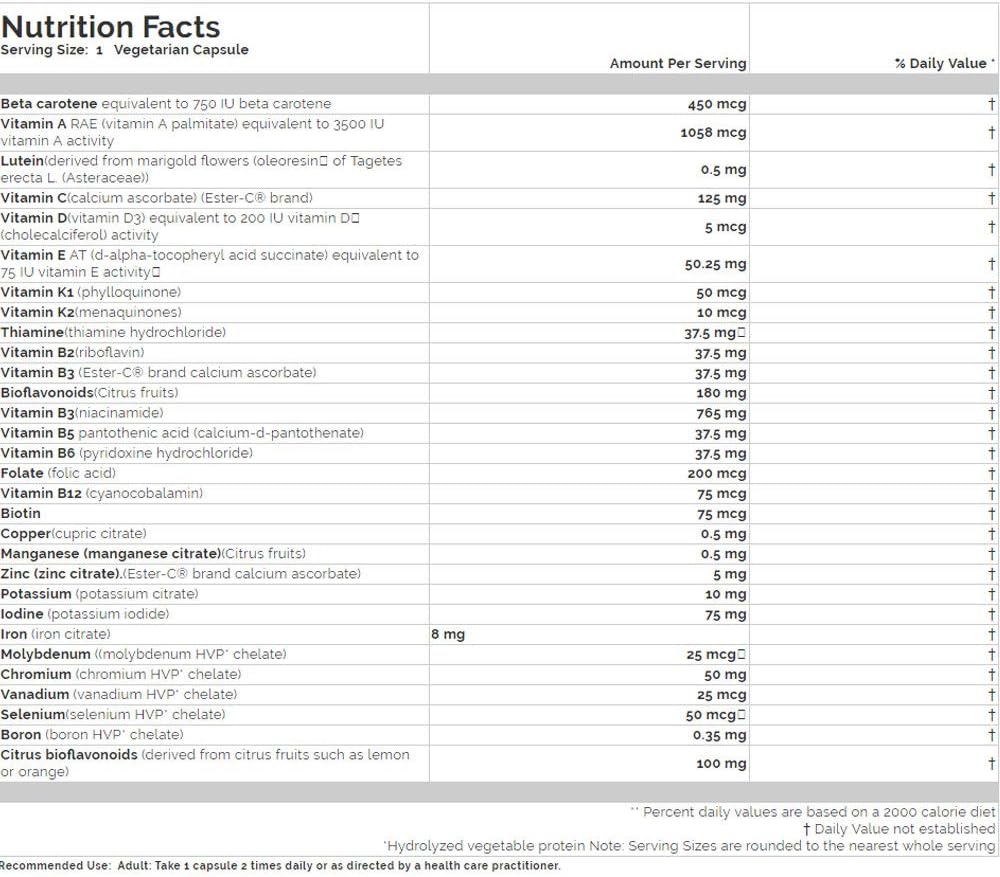Click the Recommended Use instruction text
Screen dimensions: 1000x877
point(280,866)
